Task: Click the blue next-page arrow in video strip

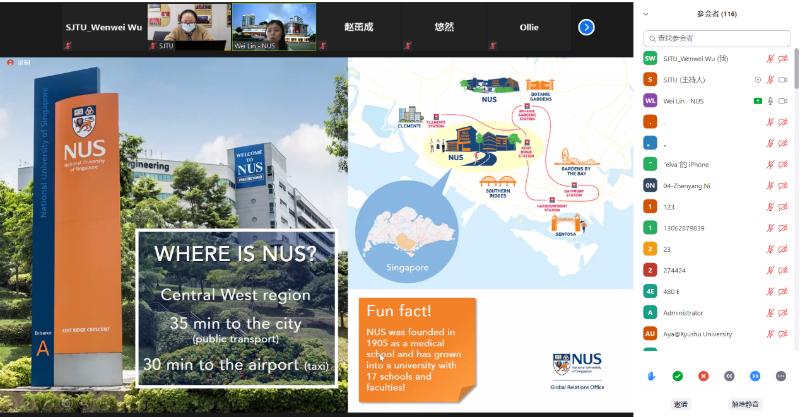Action: click(586, 27)
